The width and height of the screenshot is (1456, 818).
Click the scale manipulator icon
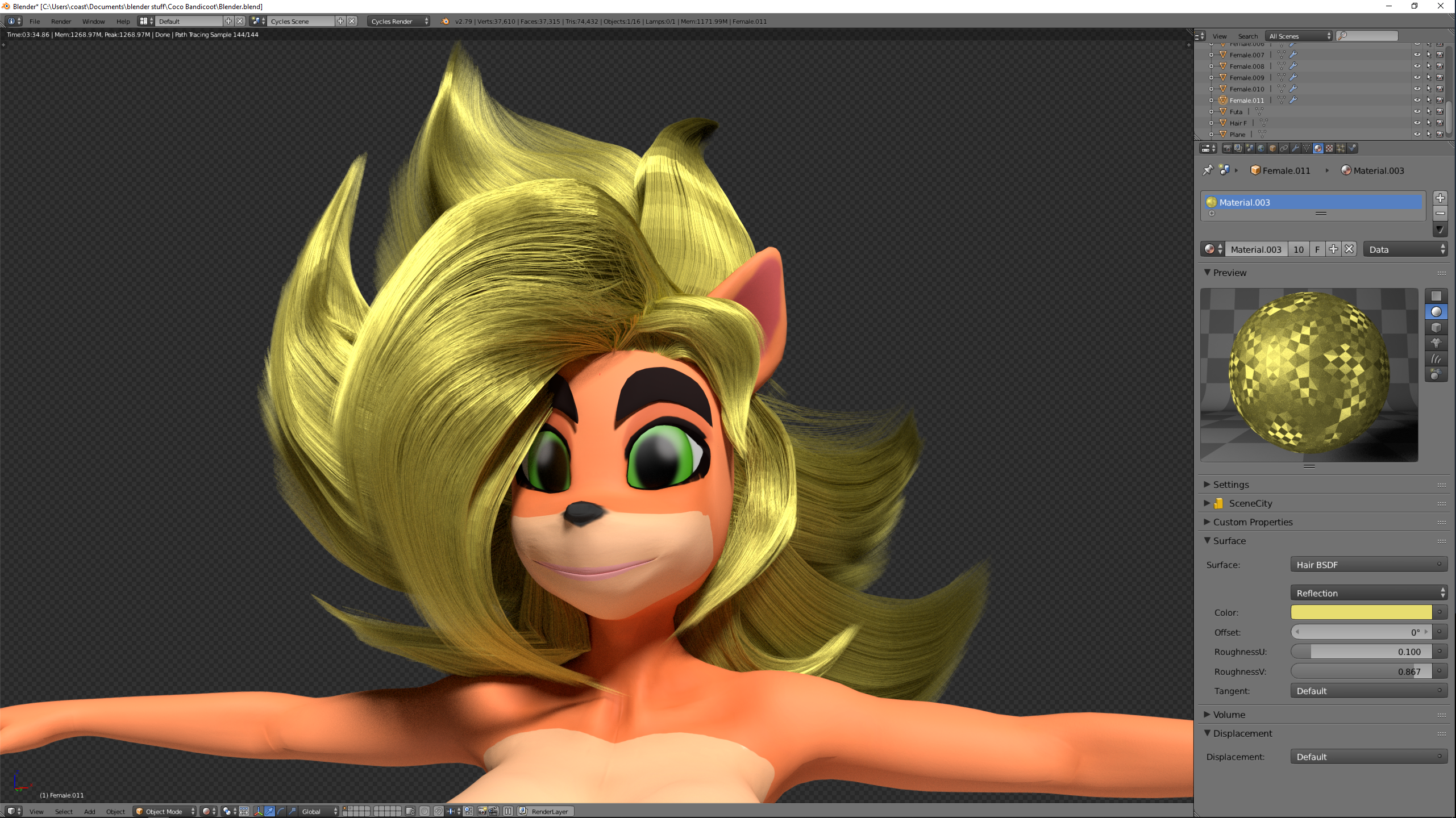[x=292, y=811]
